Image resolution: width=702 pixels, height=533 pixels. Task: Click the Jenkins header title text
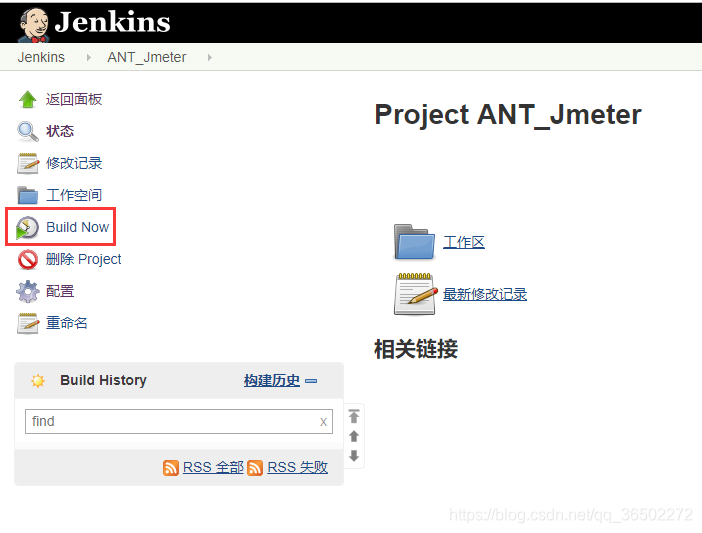tap(112, 22)
